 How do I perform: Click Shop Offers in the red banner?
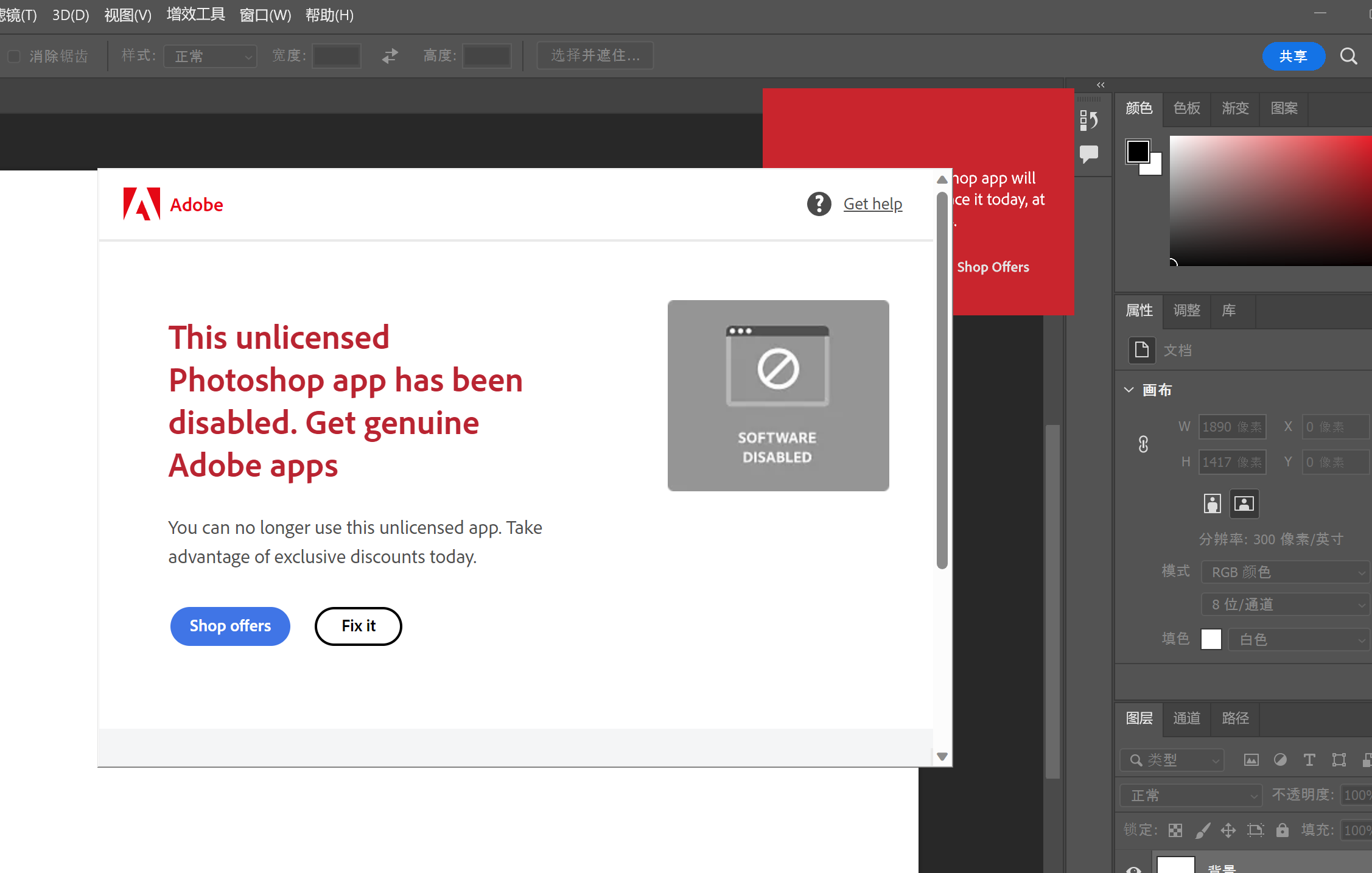pos(993,267)
